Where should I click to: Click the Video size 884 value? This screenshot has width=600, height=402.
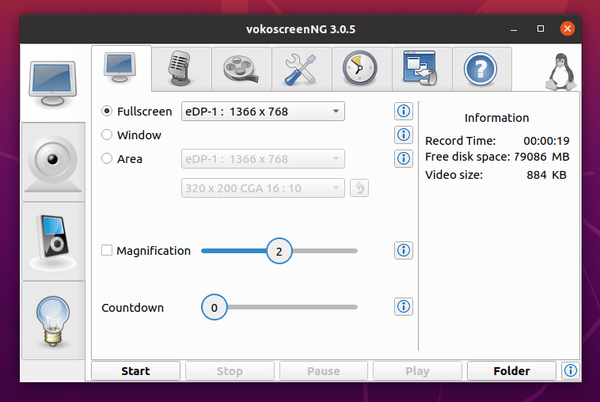(x=536, y=175)
